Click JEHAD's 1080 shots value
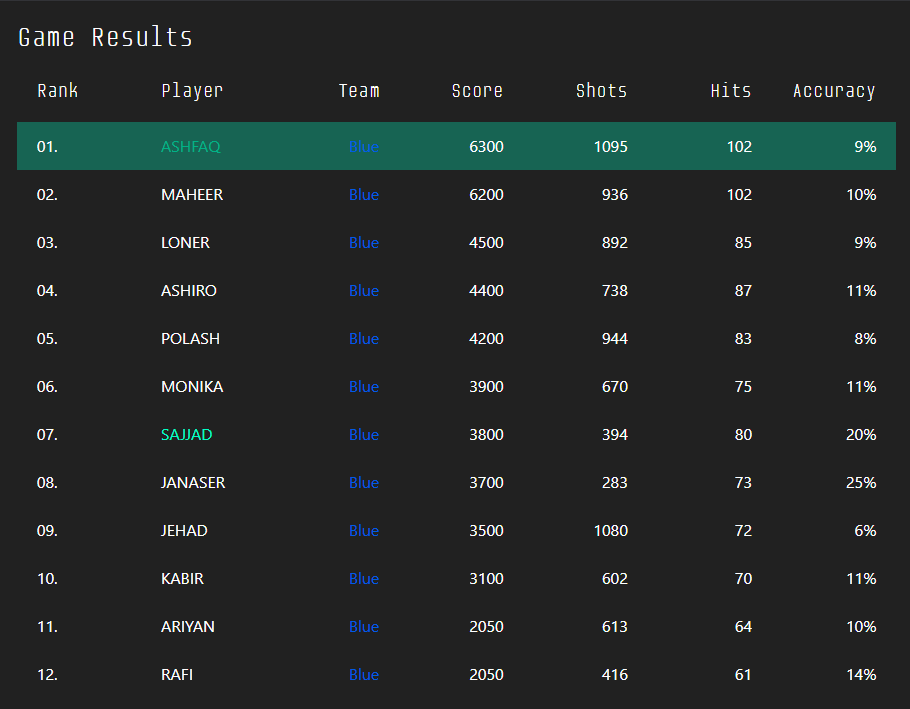Image resolution: width=910 pixels, height=709 pixels. 611,531
